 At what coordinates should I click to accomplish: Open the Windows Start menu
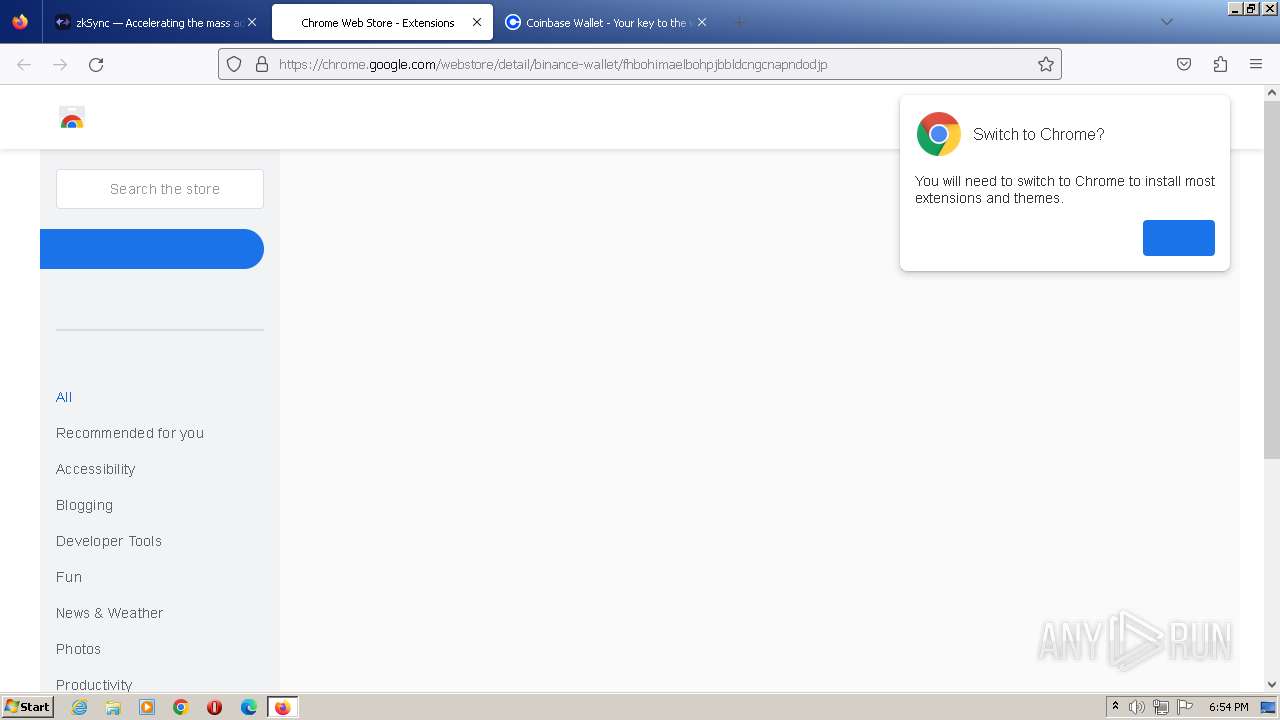point(27,707)
